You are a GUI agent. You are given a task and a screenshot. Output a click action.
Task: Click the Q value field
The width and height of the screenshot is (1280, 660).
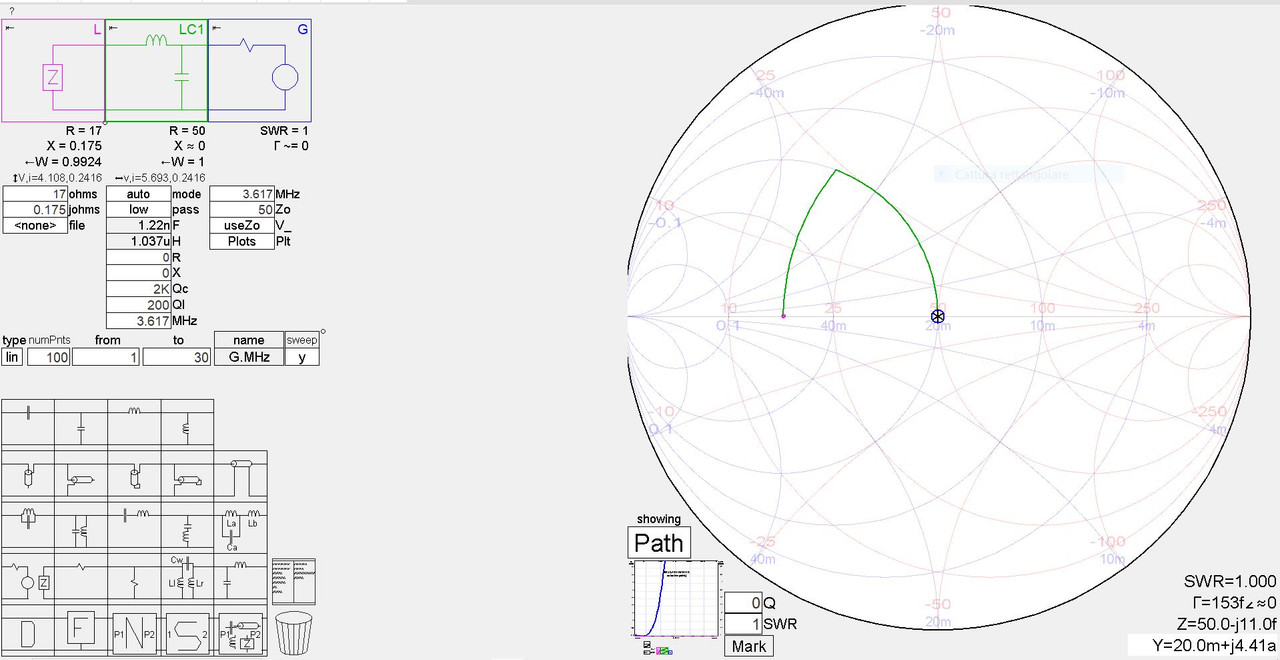(x=743, y=603)
